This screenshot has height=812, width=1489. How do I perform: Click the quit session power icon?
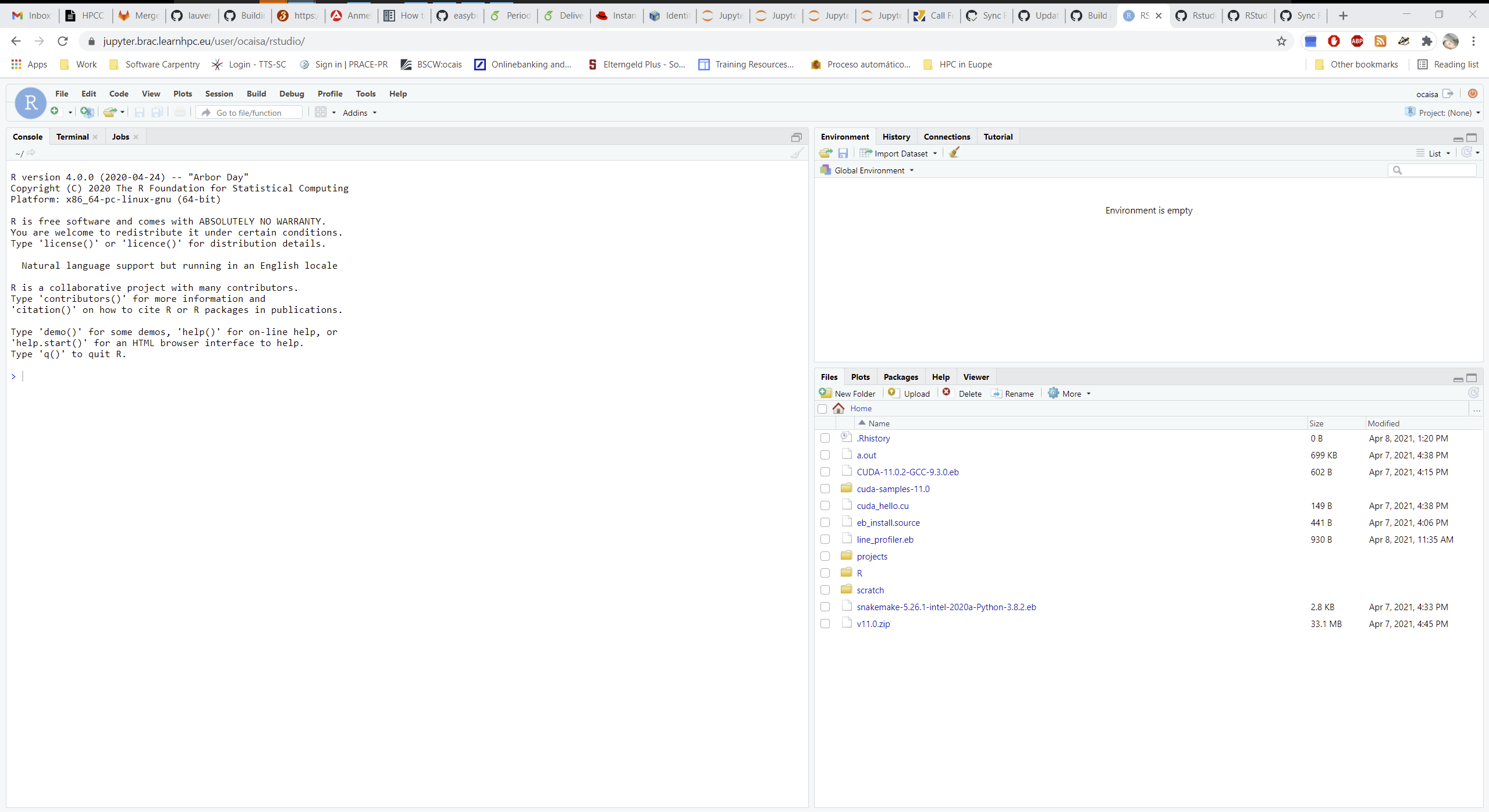1473,94
